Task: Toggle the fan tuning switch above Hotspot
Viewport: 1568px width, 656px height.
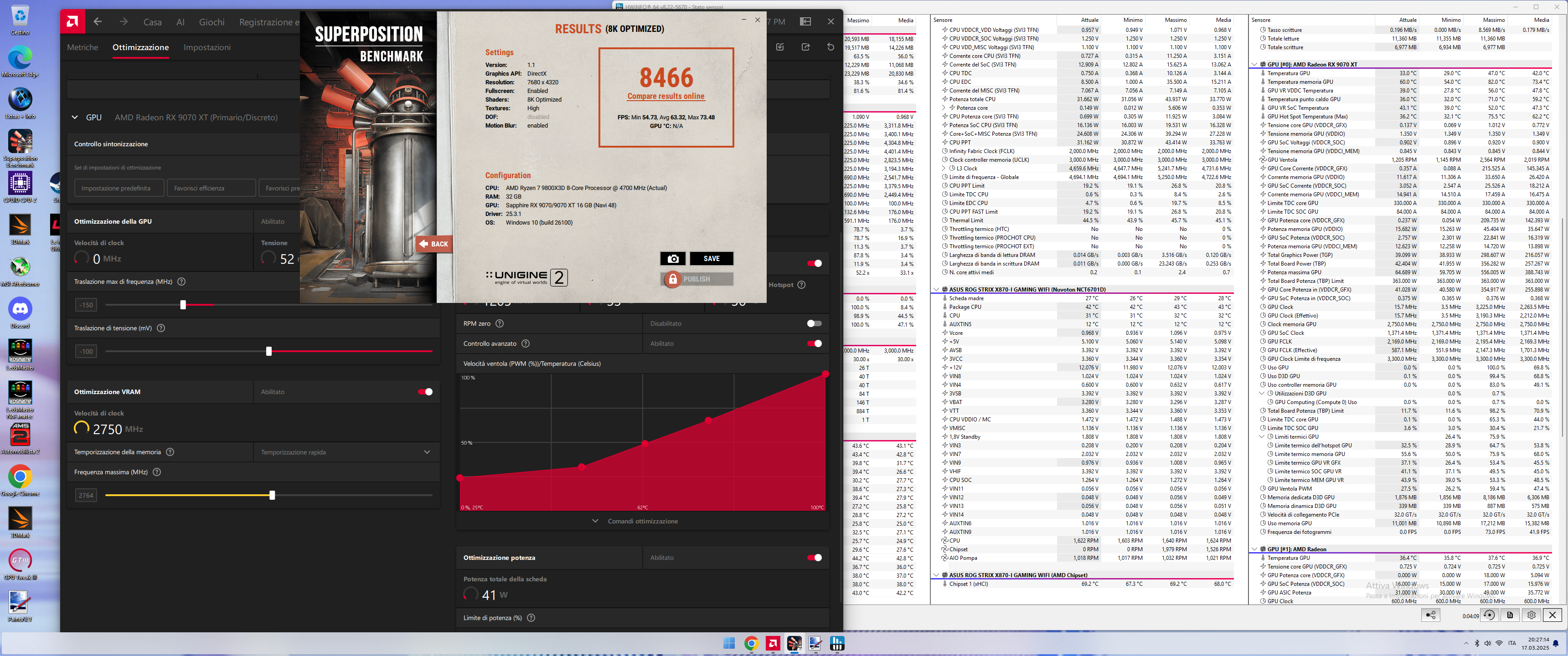Action: [815, 263]
